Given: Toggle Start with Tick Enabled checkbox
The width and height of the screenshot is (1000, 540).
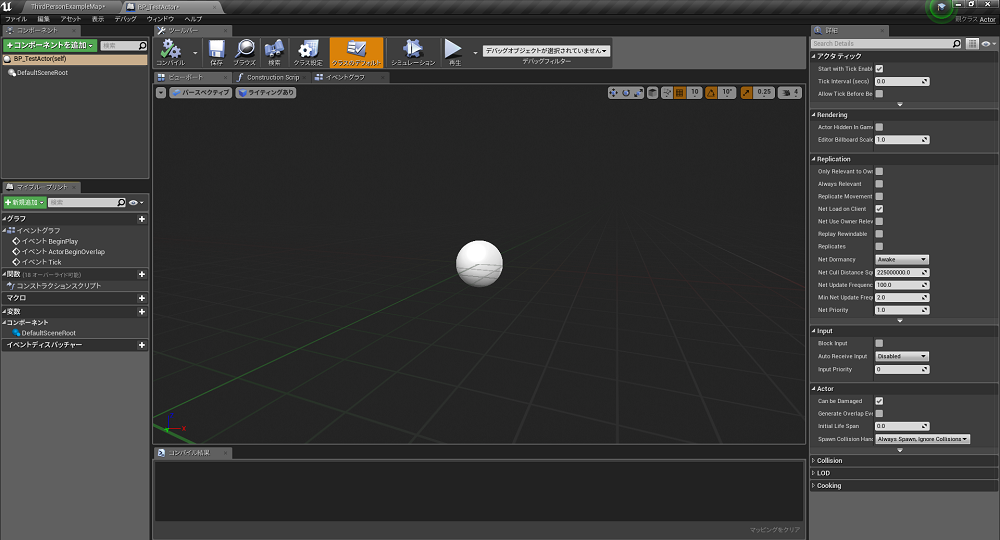Looking at the screenshot, I should point(879,69).
